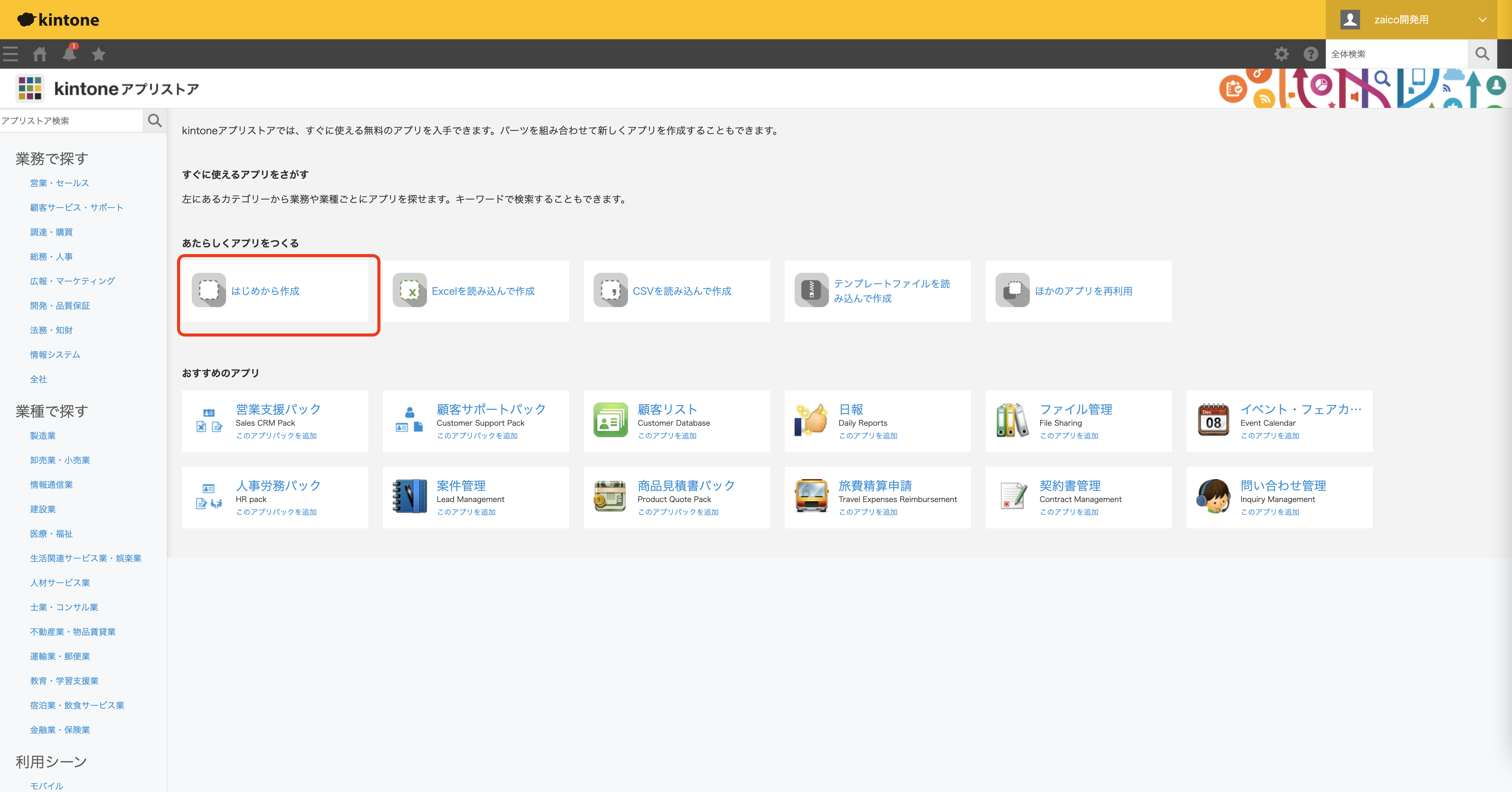Viewport: 1512px width, 792px height.
Task: Click the Event Calendar 08 icon
Action: 1213,420
